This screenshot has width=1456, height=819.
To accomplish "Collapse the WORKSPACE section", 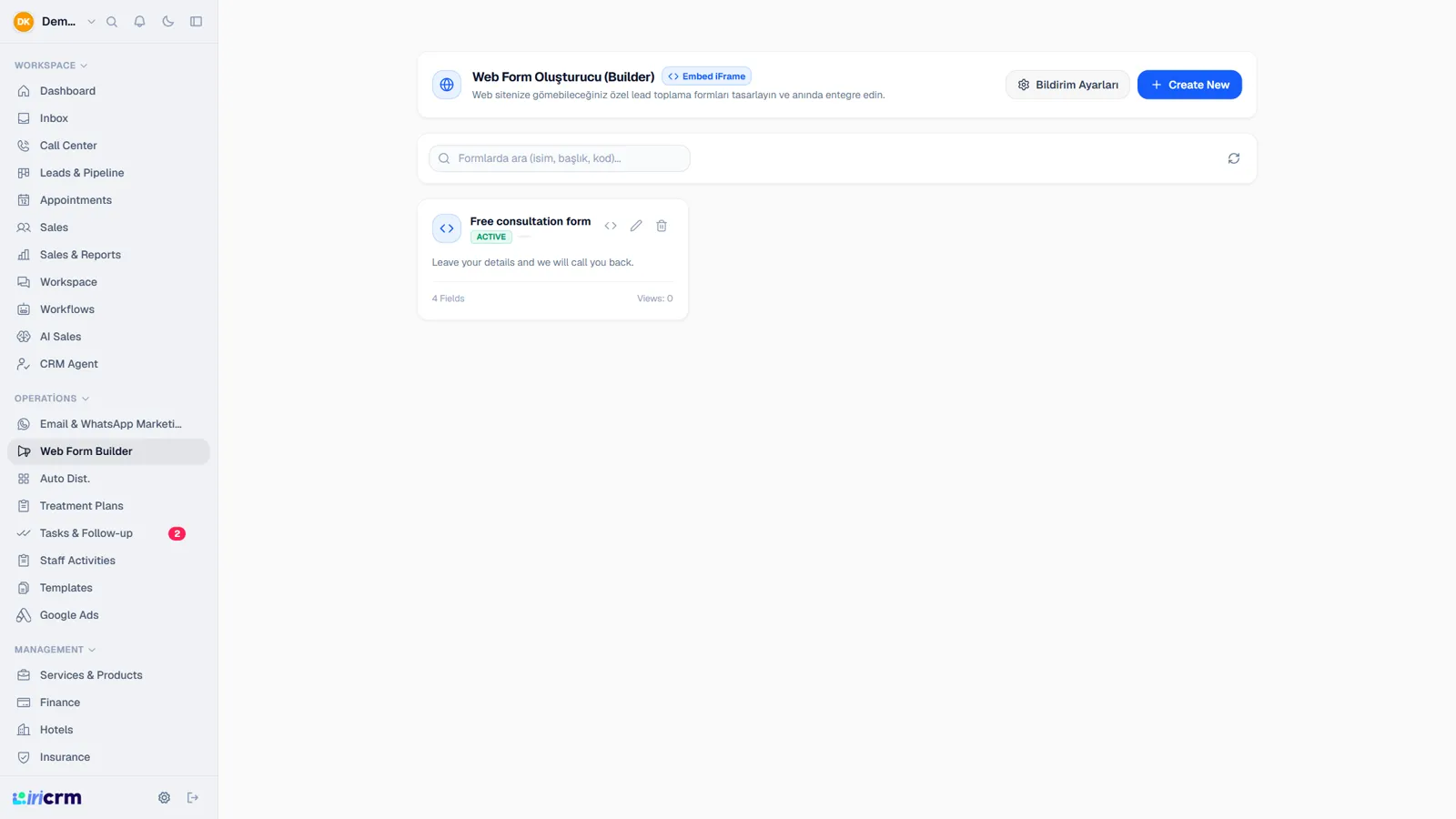I will (x=51, y=66).
